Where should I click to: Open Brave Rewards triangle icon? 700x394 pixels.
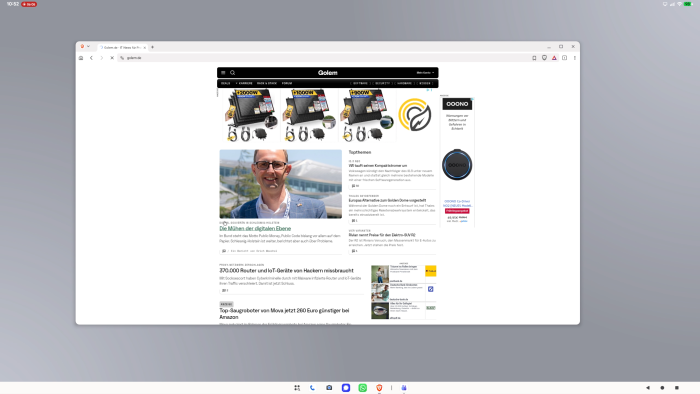tap(554, 58)
